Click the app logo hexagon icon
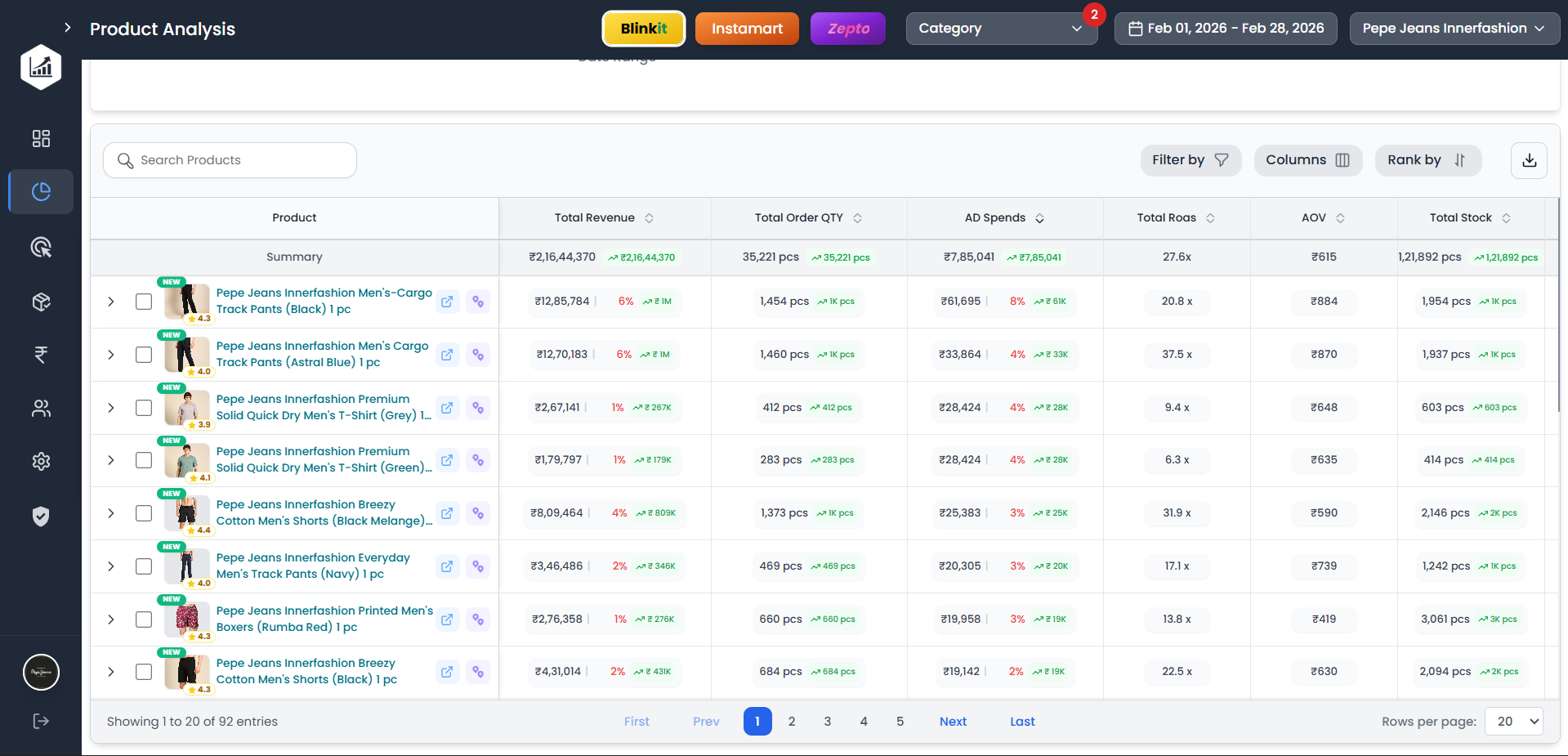The height and width of the screenshot is (756, 1568). pos(41,67)
